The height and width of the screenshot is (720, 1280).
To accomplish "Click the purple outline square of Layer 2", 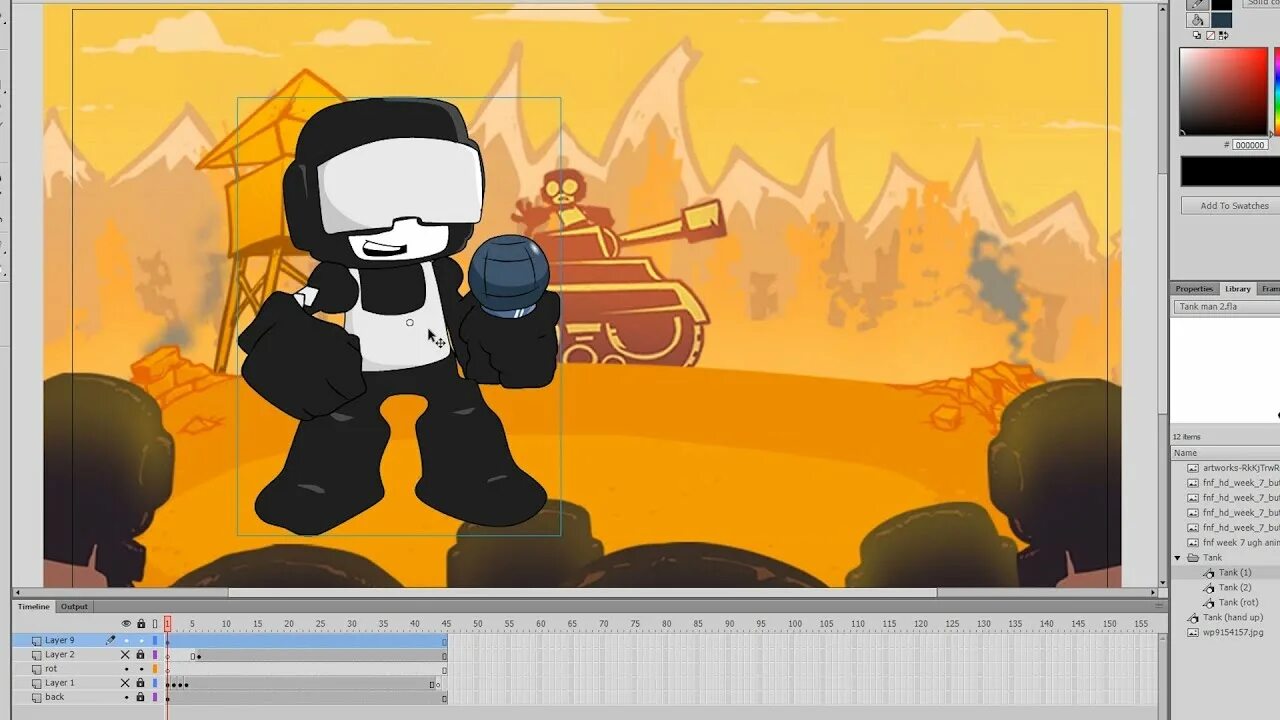I will [x=155, y=654].
